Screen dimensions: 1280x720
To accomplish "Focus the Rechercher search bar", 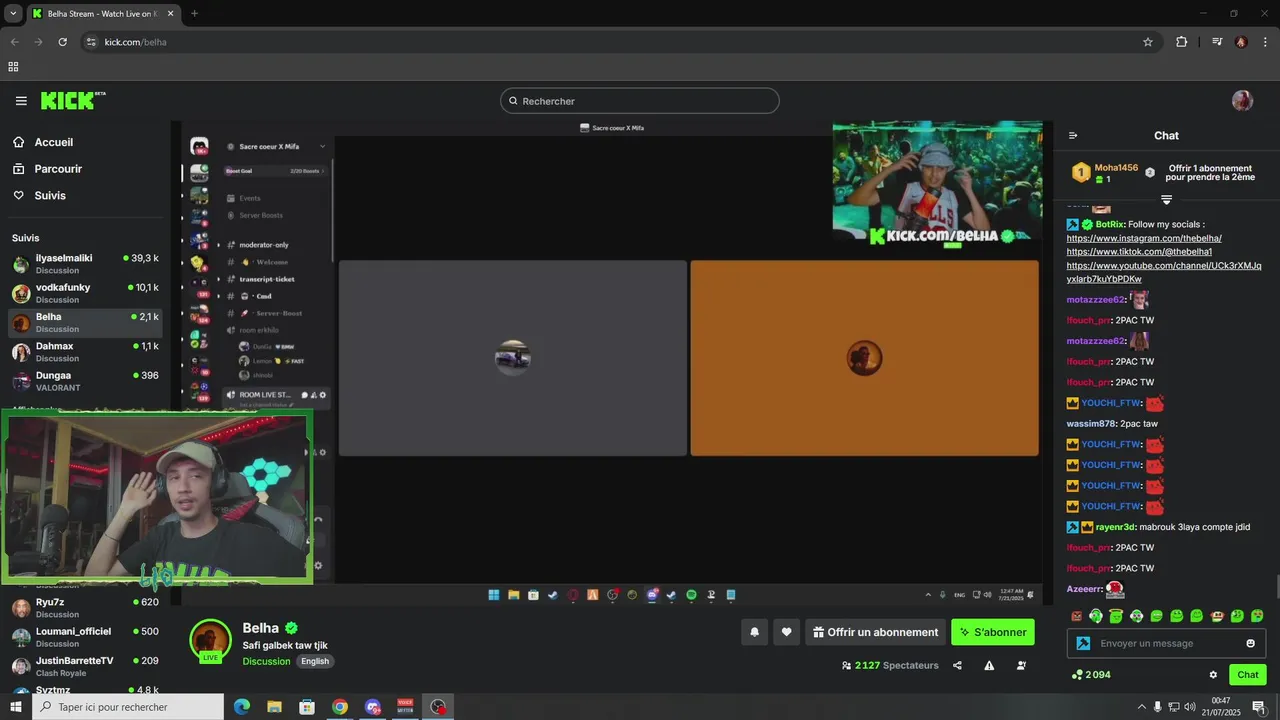I will point(640,101).
